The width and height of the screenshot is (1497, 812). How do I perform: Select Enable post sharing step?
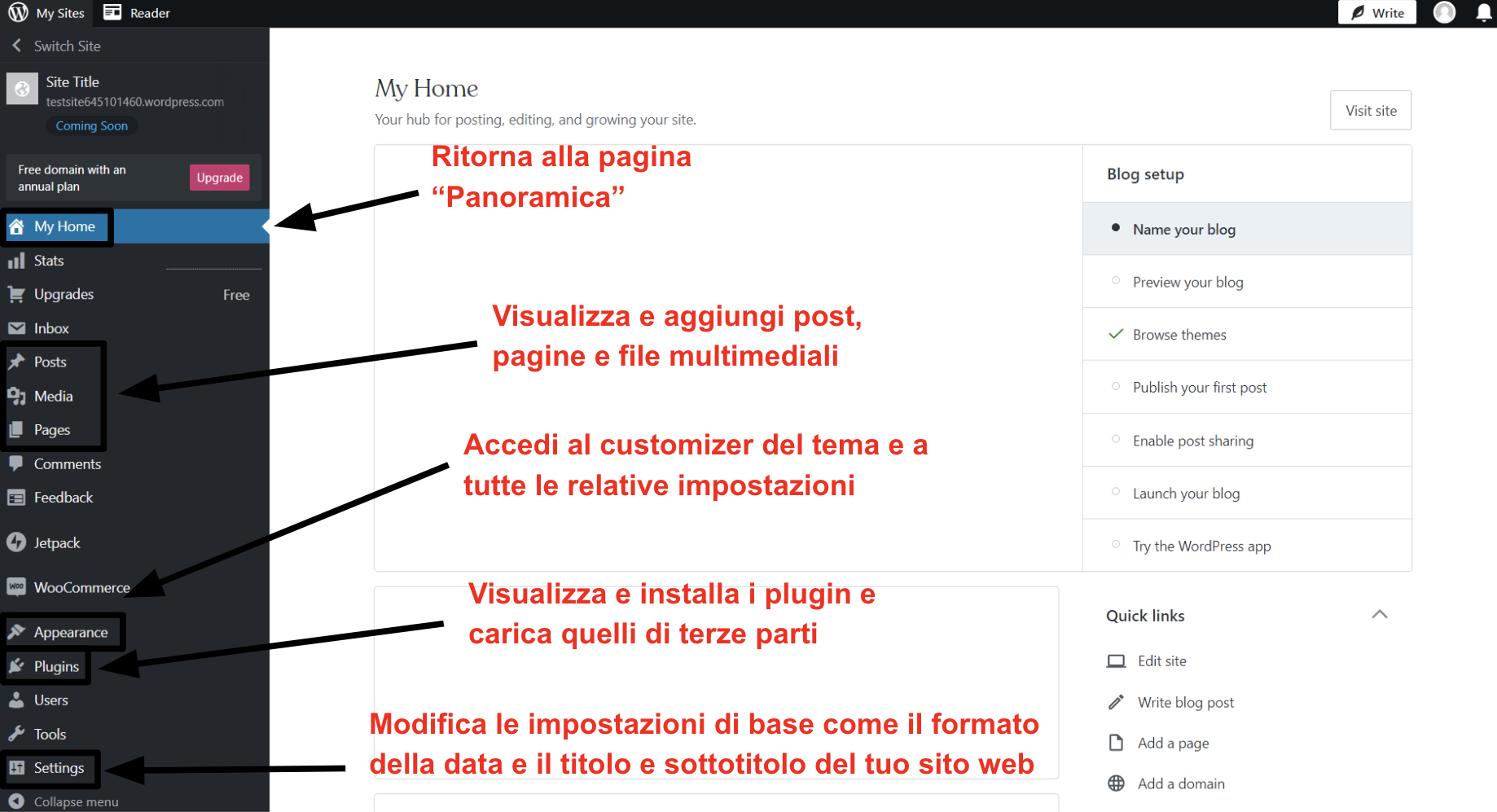pos(1247,441)
